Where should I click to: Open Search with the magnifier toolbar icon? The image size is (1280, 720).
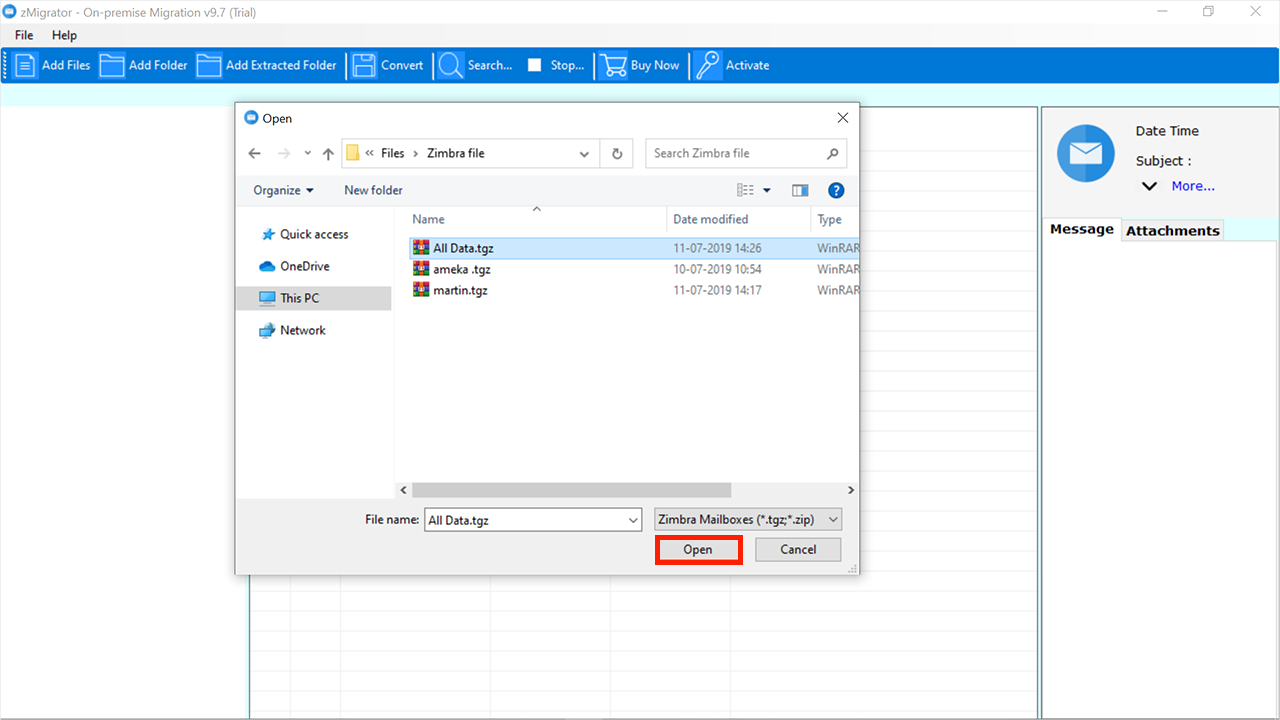pos(475,65)
